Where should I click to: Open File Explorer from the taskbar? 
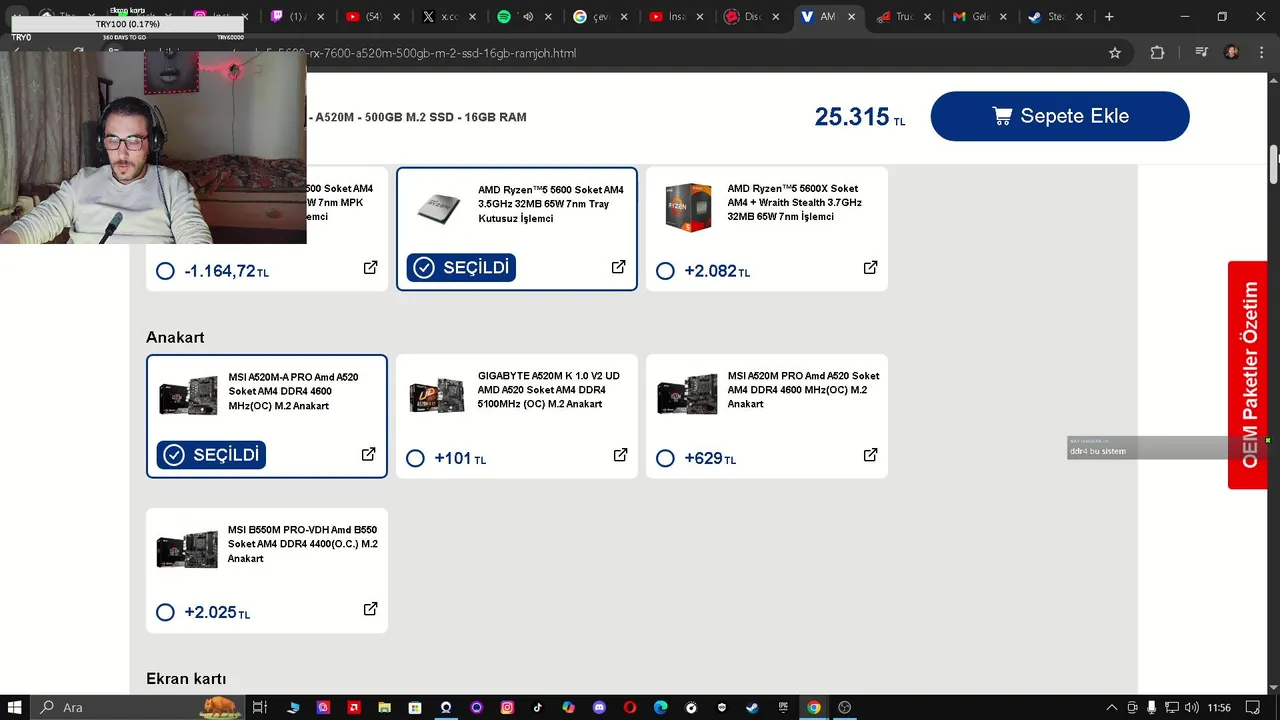pyautogui.click(x=385, y=707)
